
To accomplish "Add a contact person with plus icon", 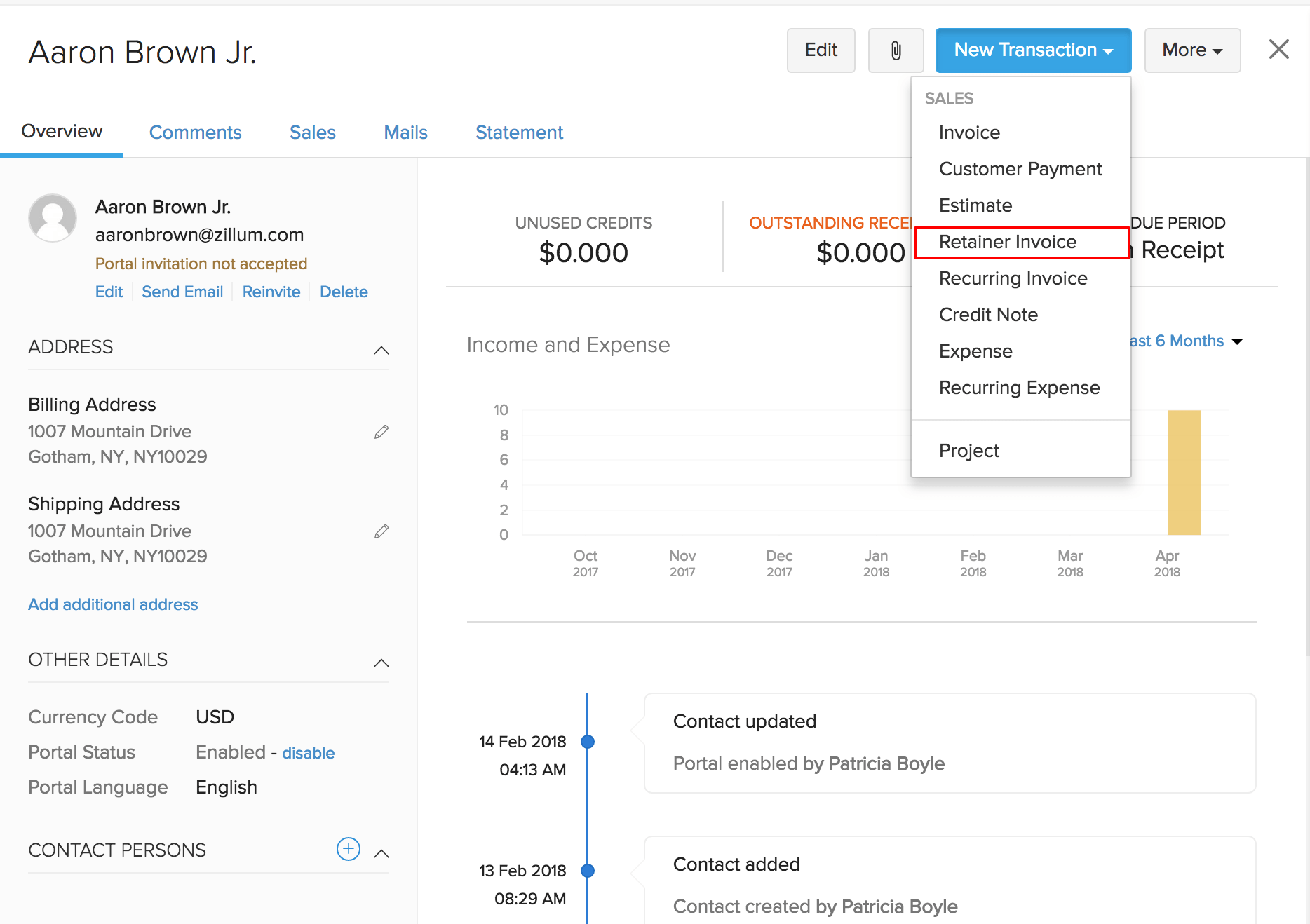I will [348, 849].
